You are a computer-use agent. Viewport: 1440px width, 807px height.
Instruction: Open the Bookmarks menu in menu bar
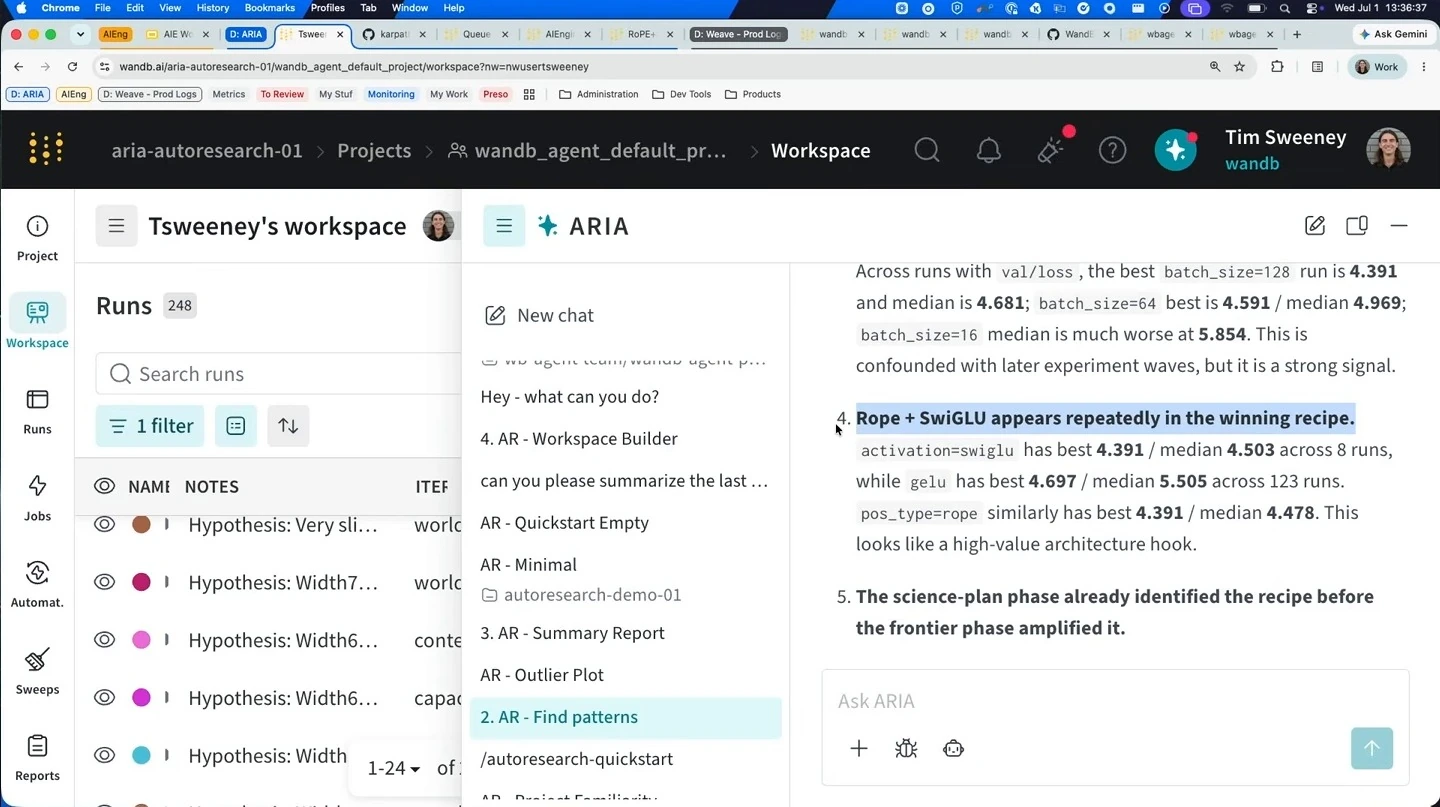pyautogui.click(x=270, y=8)
